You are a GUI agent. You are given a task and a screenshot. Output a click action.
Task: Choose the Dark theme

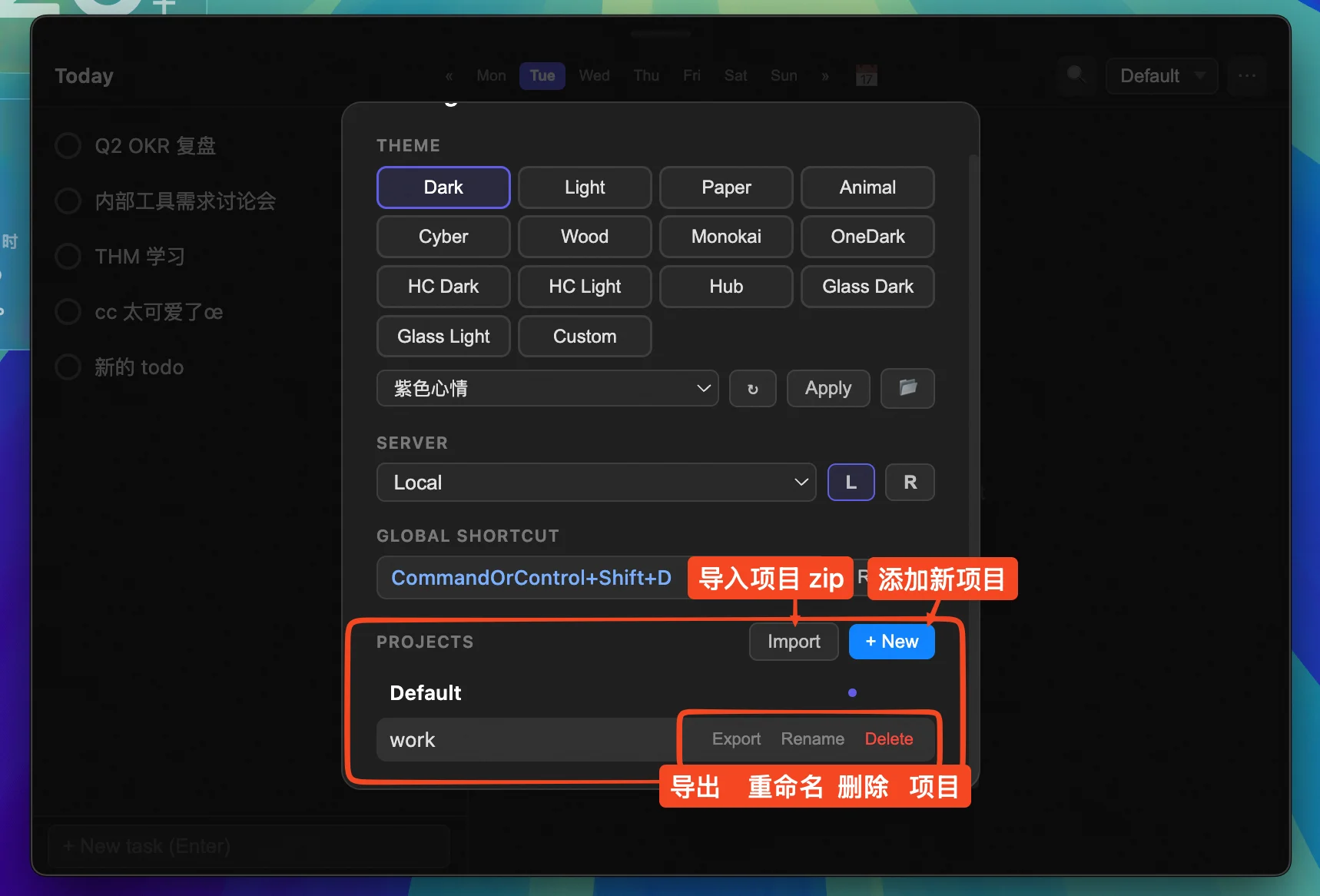tap(443, 187)
